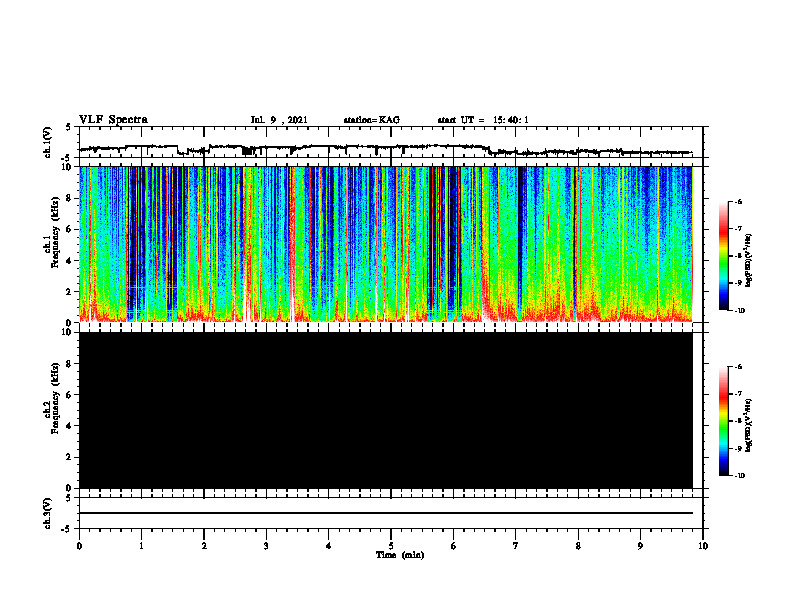This screenshot has height=612, width=792.
Task: Click the "-6" label on ch.1 colorbar
Action: pyautogui.click(x=737, y=201)
